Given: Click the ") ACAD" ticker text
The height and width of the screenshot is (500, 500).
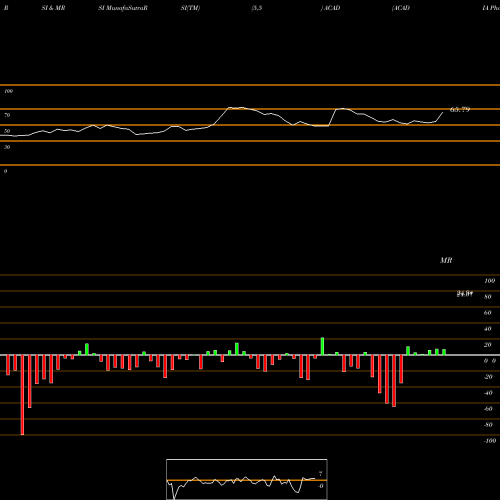Looking at the screenshot, I should point(330,8).
